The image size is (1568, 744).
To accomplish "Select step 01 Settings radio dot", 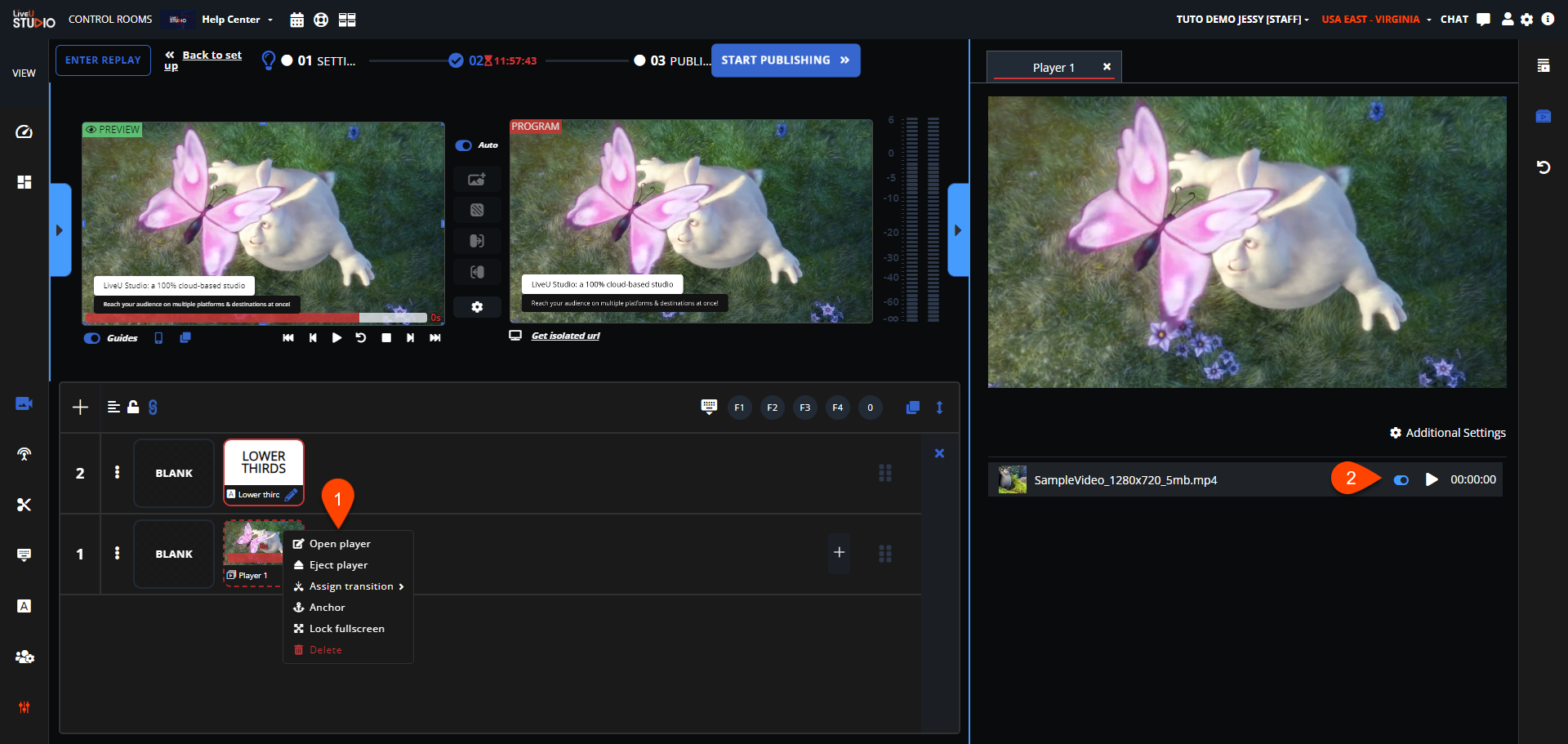I will [287, 60].
